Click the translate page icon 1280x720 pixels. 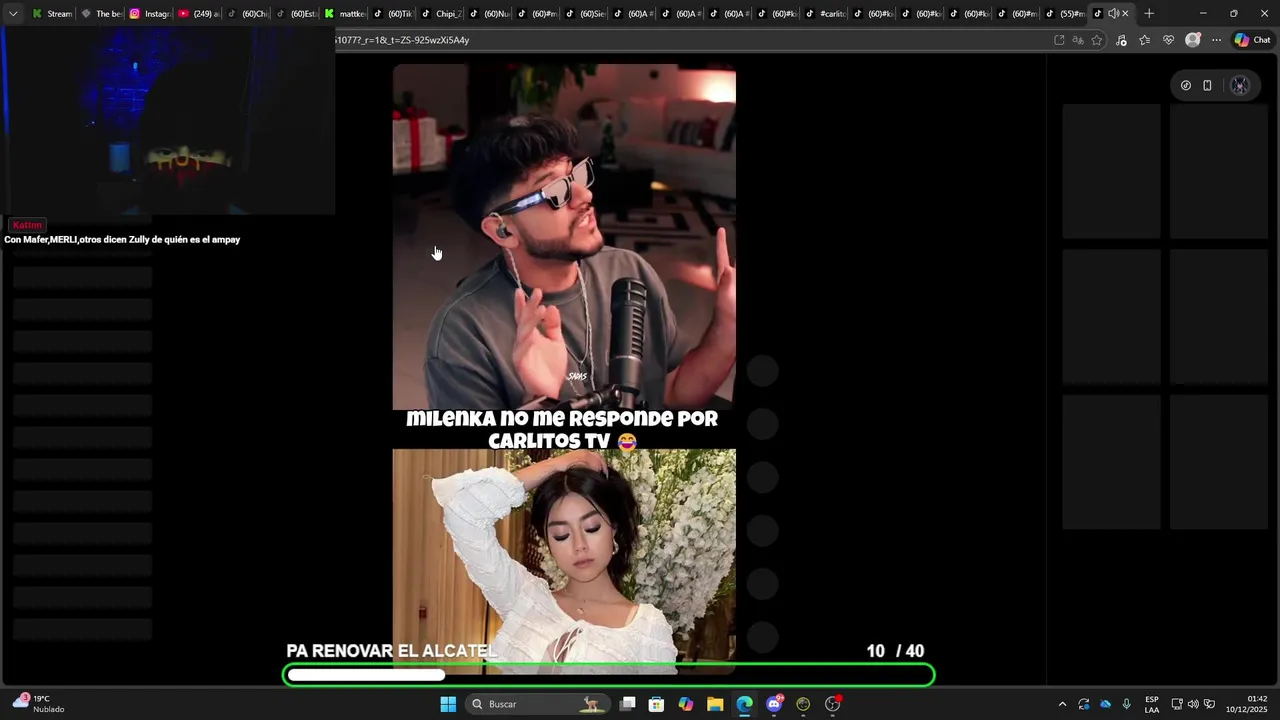point(1078,40)
